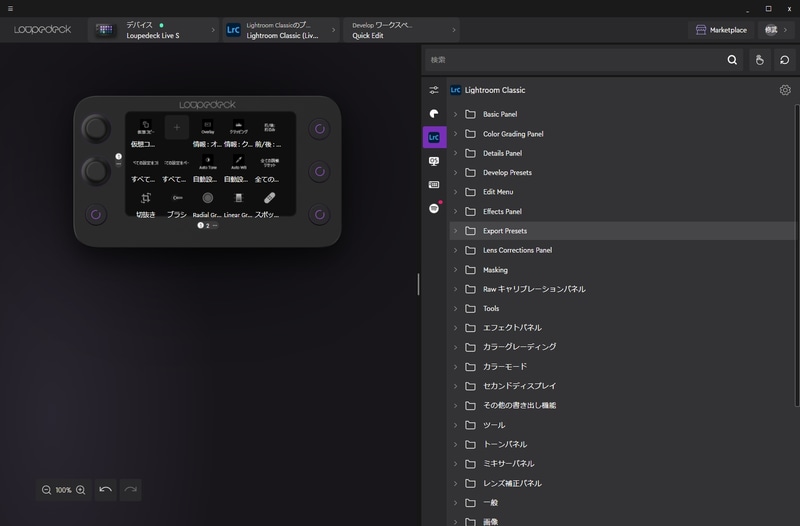Image resolution: width=800 pixels, height=526 pixels.
Task: Open Lightroom Classic plugin settings gear
Action: pyautogui.click(x=785, y=90)
